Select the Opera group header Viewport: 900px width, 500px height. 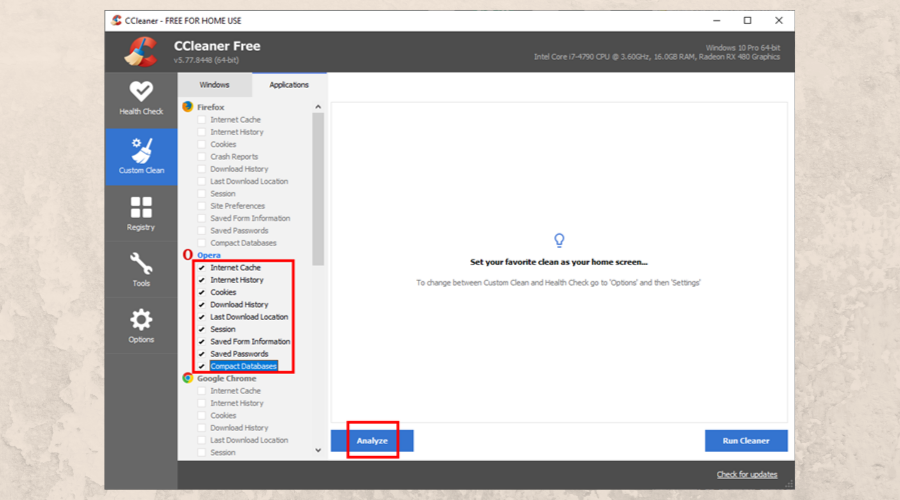click(x=209, y=255)
